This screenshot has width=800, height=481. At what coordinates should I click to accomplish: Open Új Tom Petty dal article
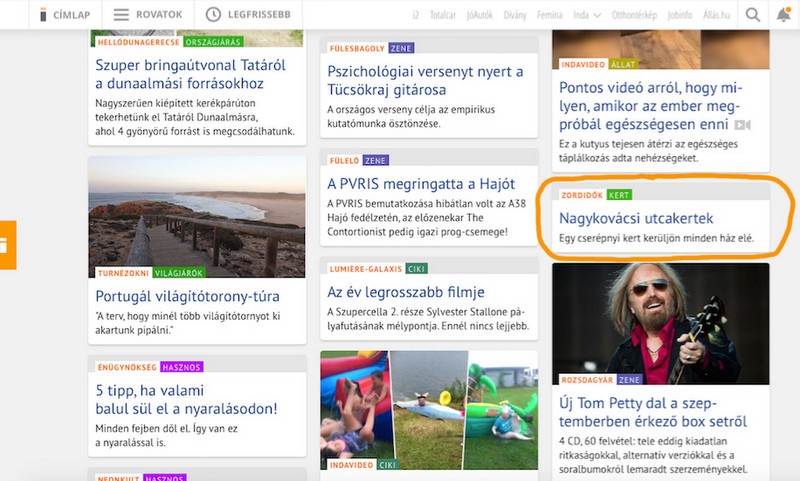tap(653, 412)
